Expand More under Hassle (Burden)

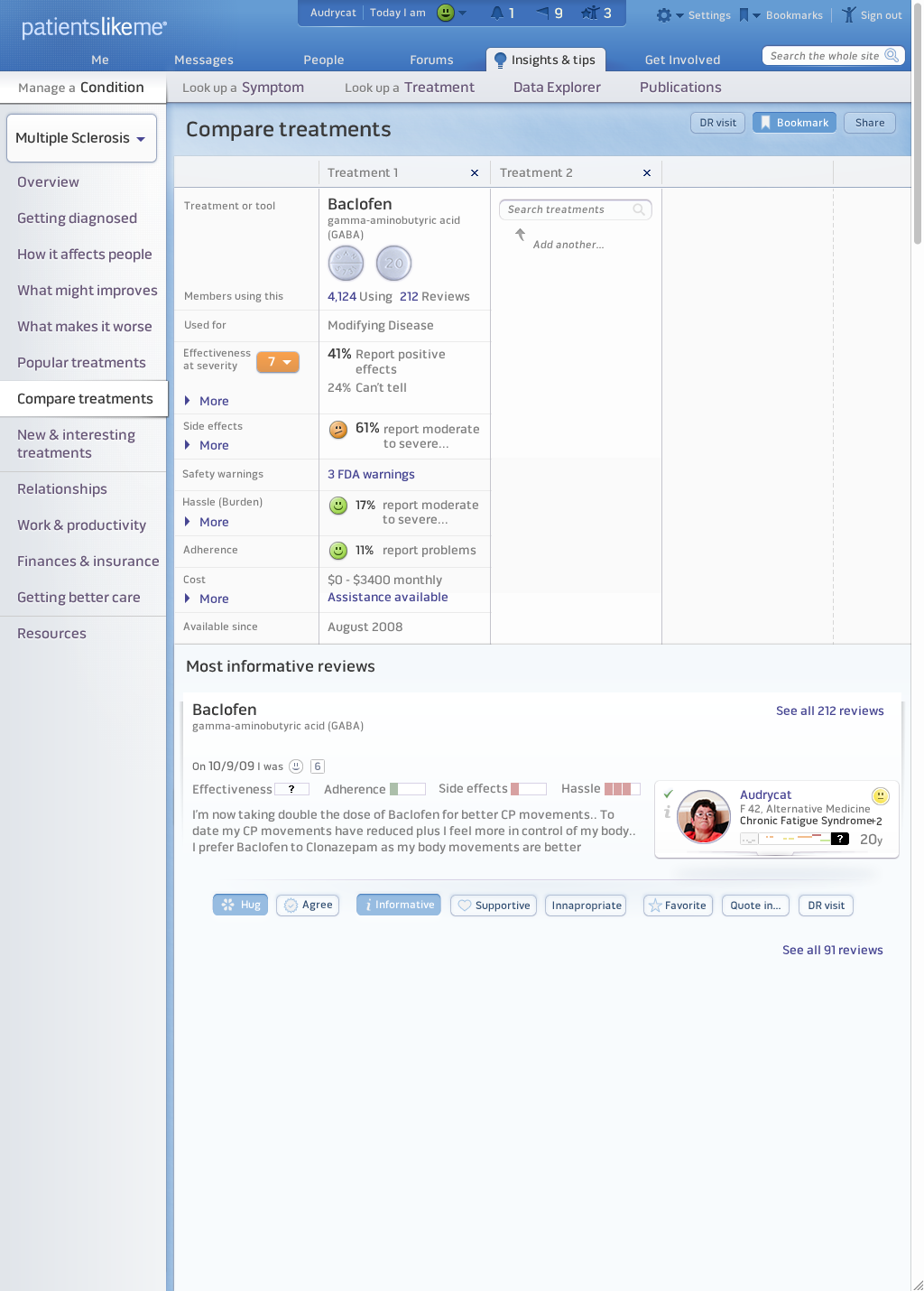pos(207,522)
